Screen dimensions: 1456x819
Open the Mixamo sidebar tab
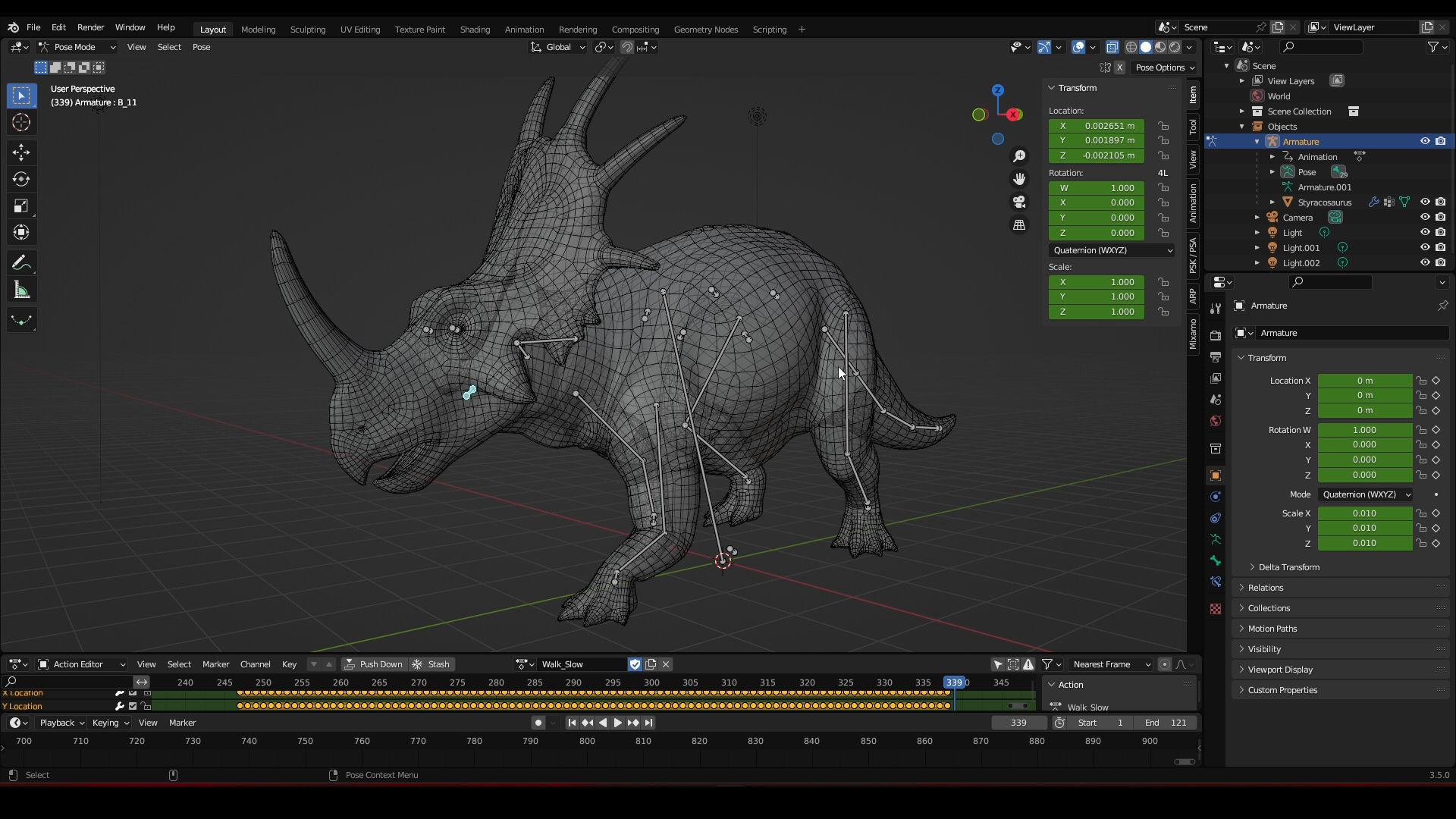tap(1193, 334)
